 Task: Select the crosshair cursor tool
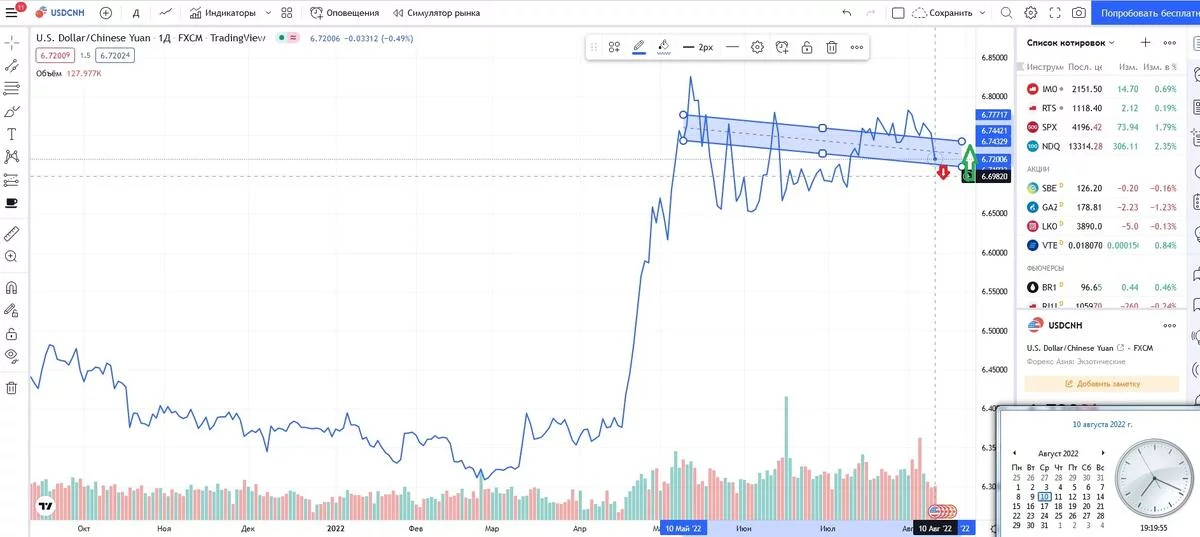click(11, 43)
